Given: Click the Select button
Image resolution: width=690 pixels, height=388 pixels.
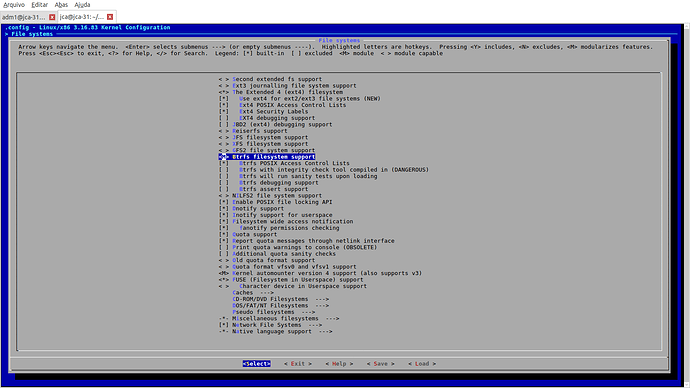Looking at the screenshot, I should tap(257, 364).
